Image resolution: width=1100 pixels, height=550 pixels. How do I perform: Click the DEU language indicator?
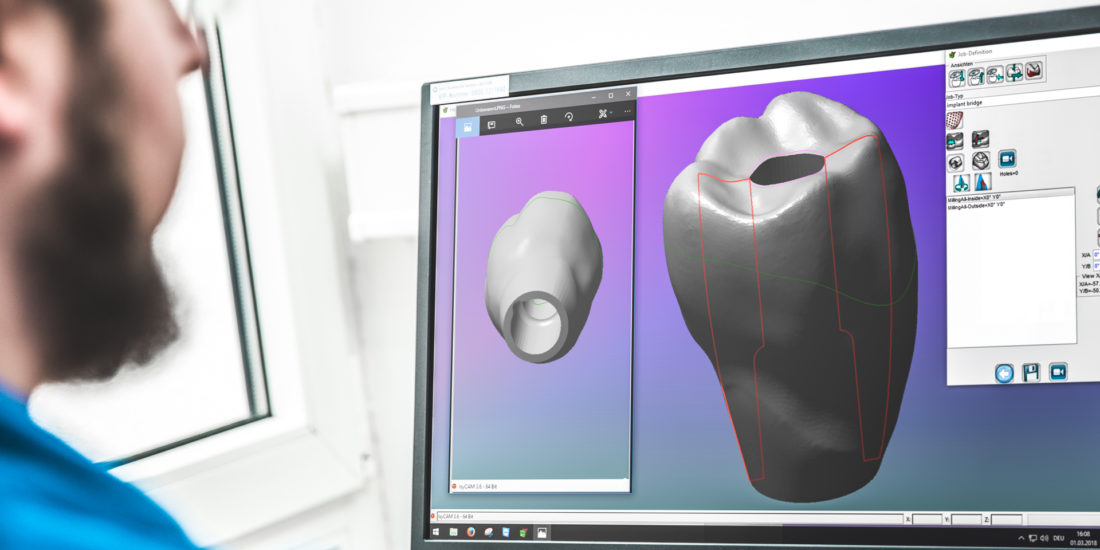point(1058,537)
